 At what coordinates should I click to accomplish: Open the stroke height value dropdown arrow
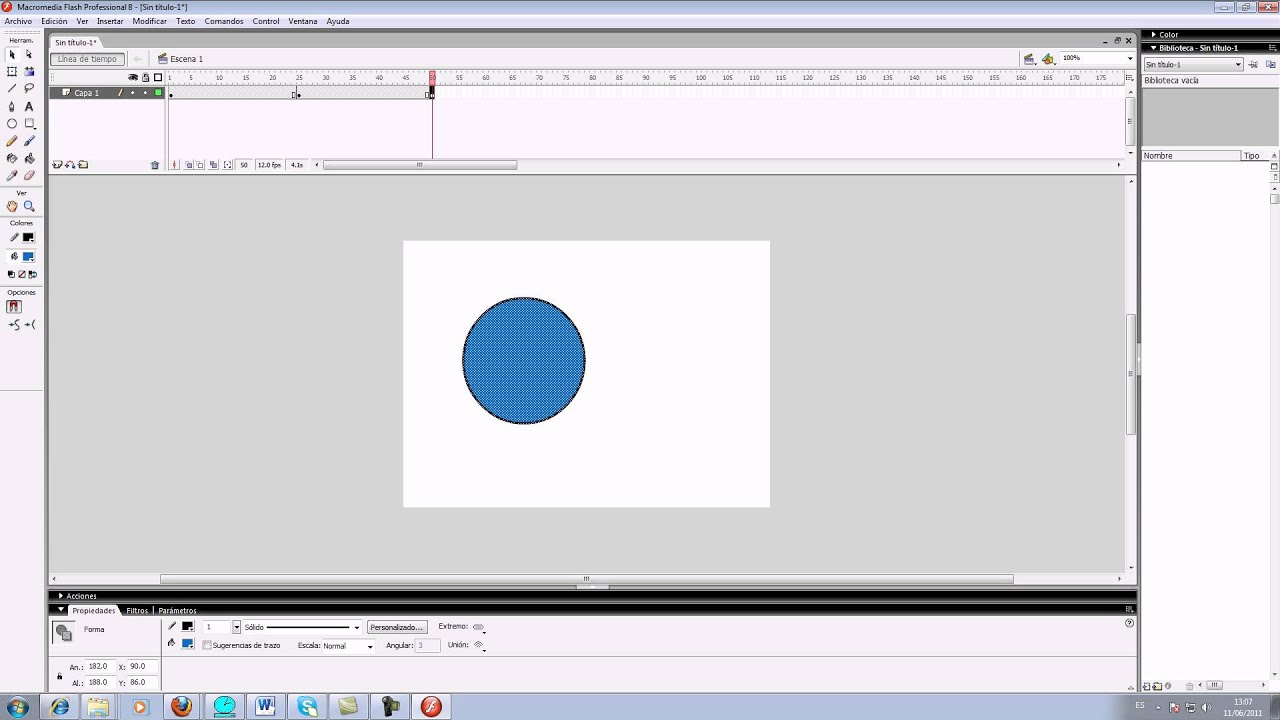[x=237, y=627]
